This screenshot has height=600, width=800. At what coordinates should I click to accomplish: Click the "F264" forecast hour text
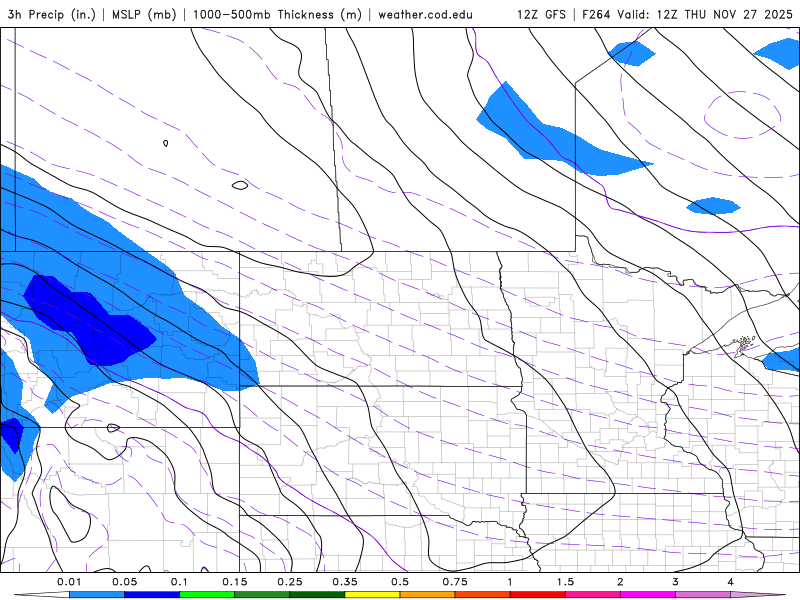[596, 14]
